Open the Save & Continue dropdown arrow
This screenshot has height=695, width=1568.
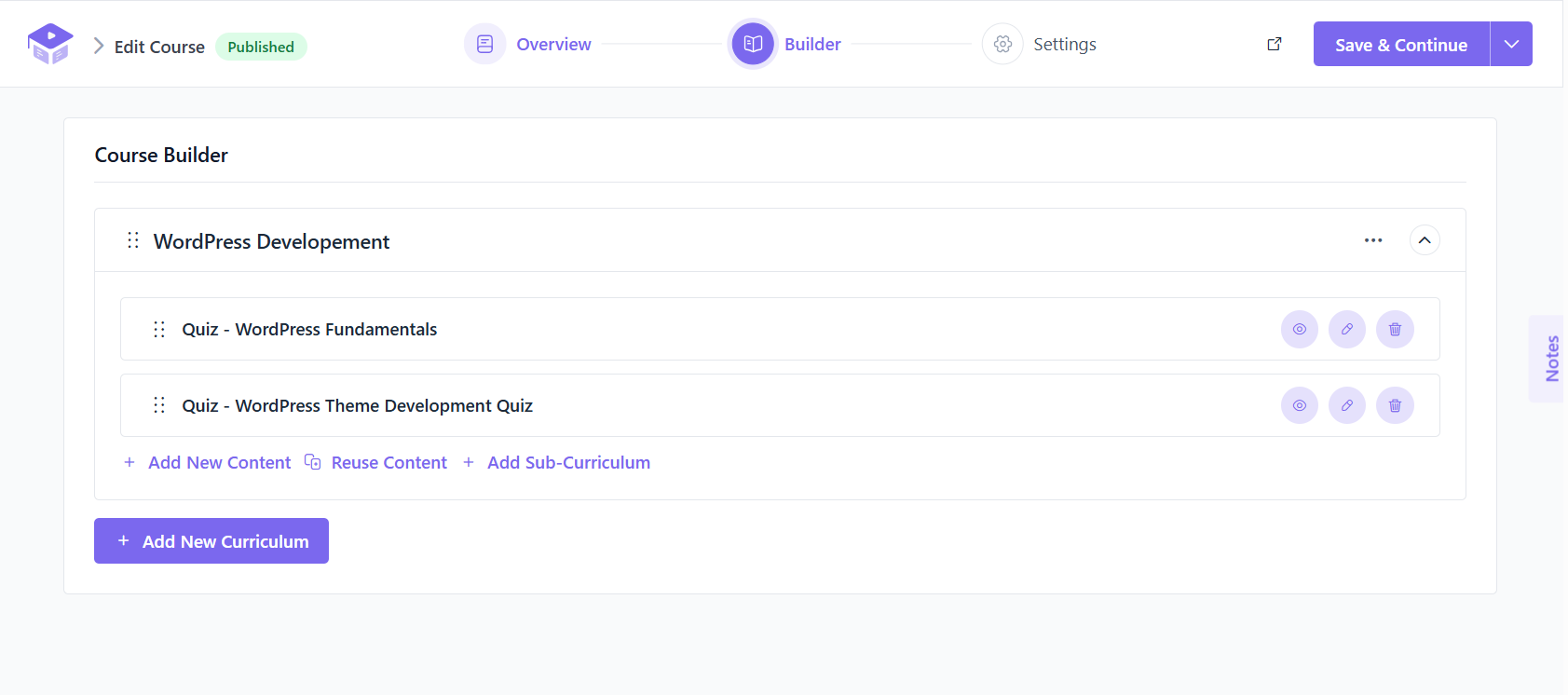coord(1511,44)
